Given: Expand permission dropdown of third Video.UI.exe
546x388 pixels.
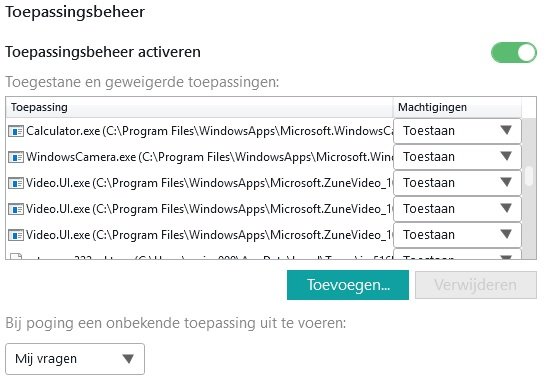Looking at the screenshot, I should point(457,235).
